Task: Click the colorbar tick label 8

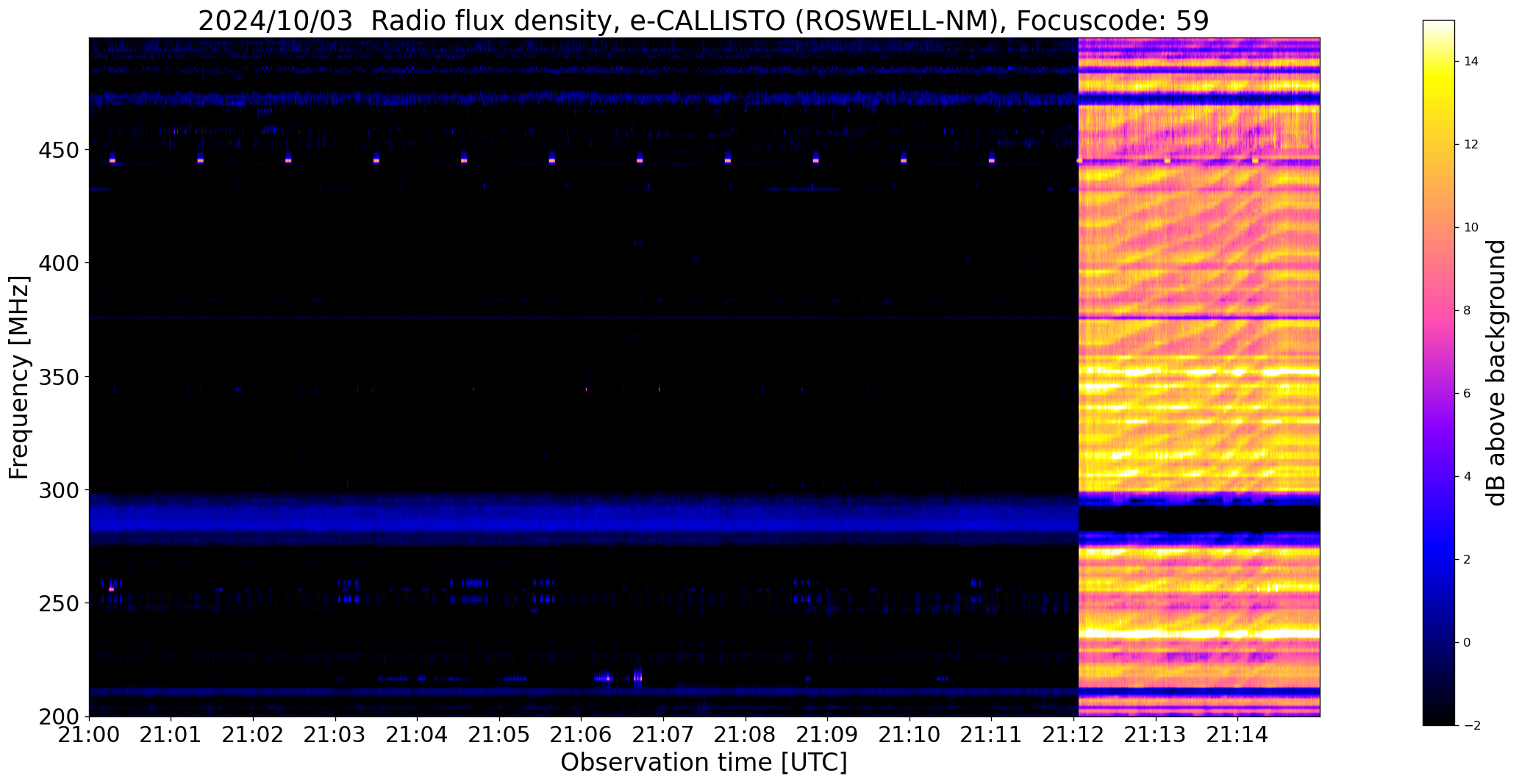Action: click(x=1468, y=311)
